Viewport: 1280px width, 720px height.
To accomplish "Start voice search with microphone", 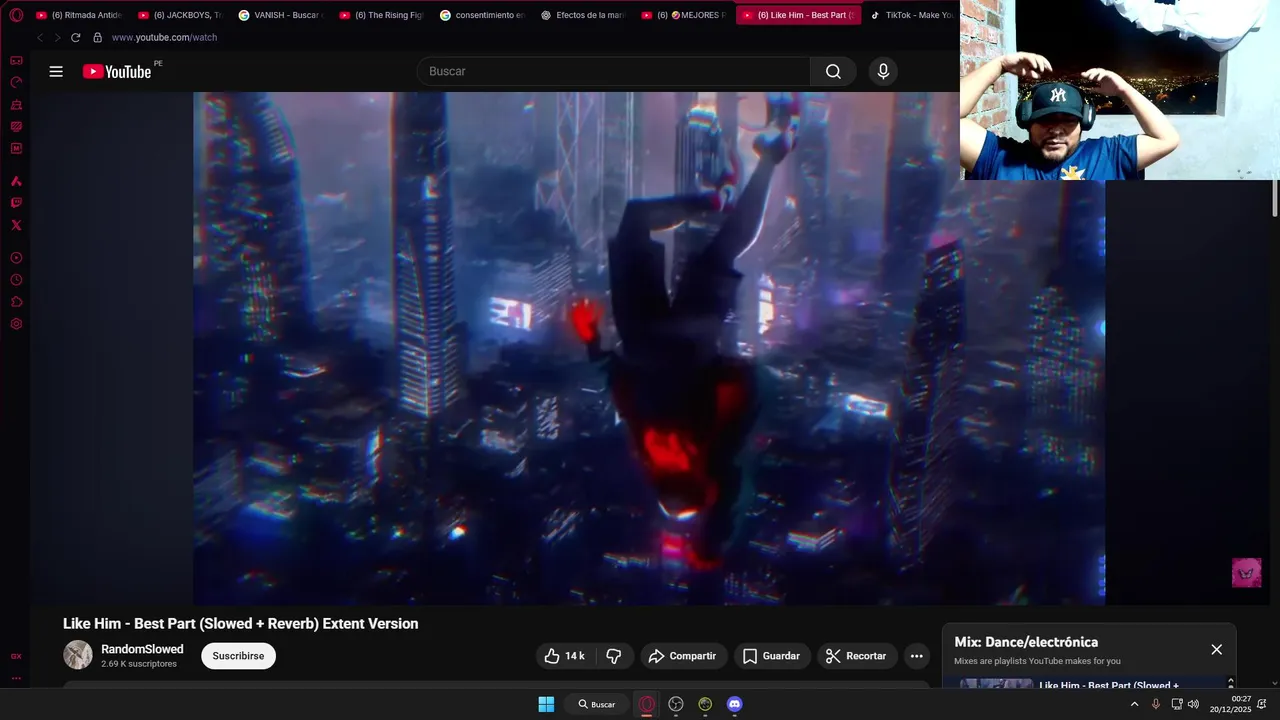I will point(882,71).
